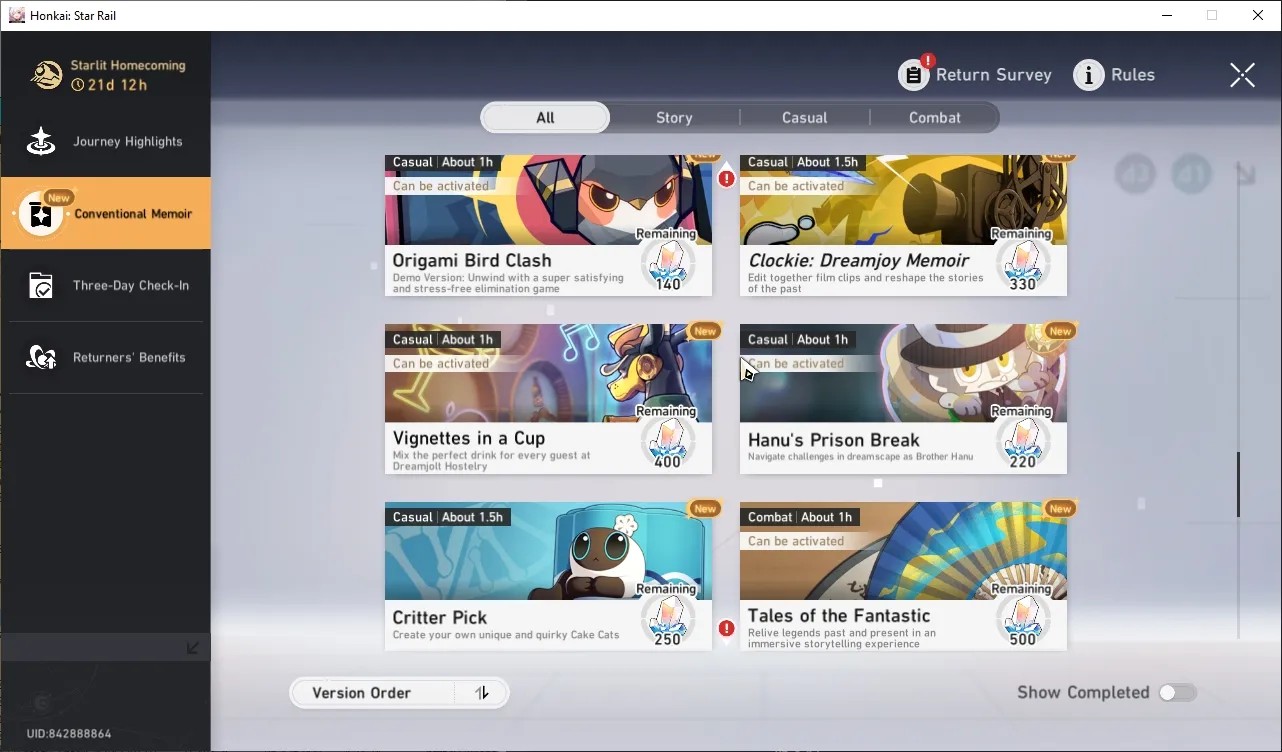Screen dimensions: 1282x752
Task: Select the Three-Day Check-In icon
Action: click(x=41, y=286)
